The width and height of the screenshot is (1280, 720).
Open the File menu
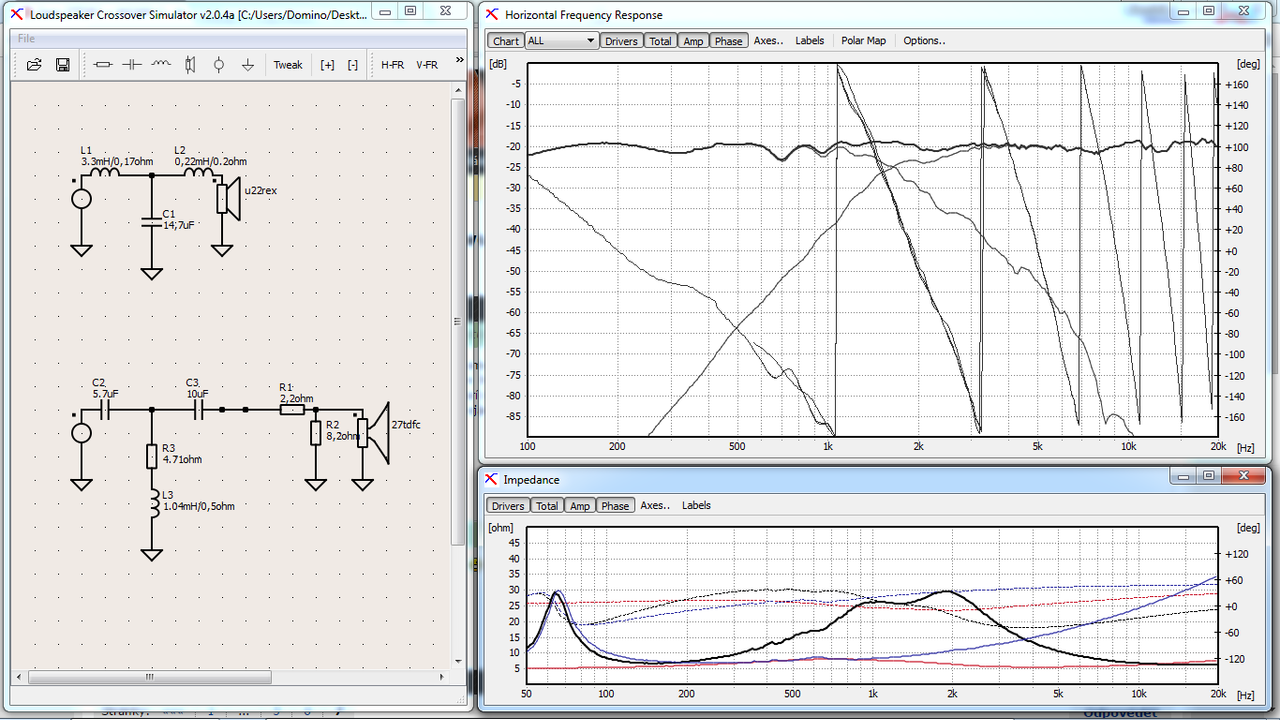pos(26,38)
